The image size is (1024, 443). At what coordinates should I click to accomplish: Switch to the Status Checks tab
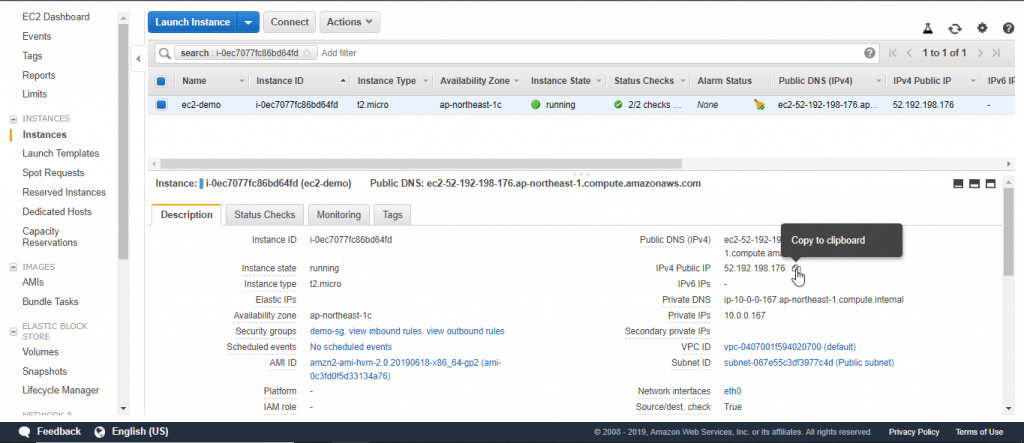click(264, 214)
